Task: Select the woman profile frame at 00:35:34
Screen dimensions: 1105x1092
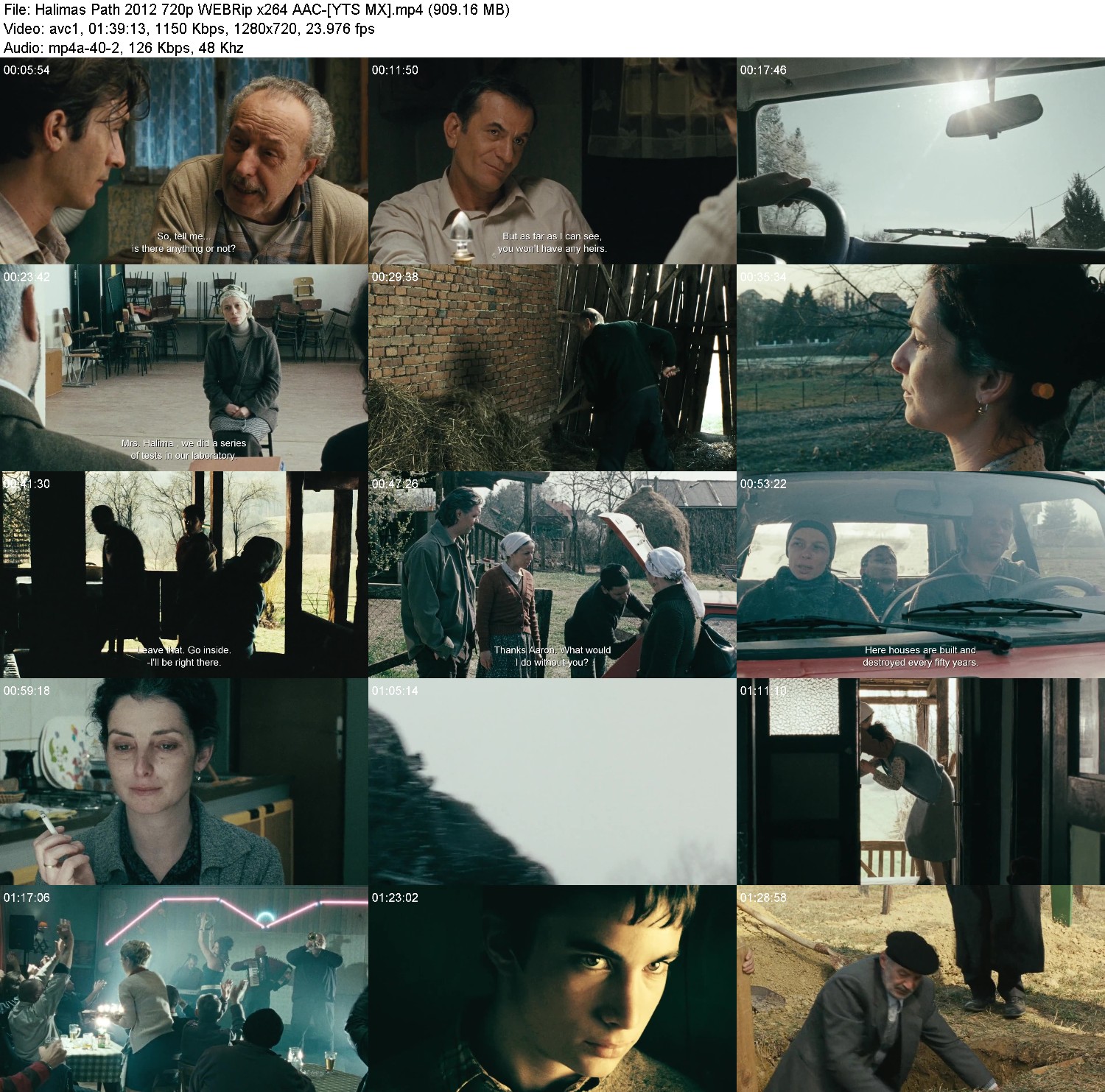Action: [921, 368]
